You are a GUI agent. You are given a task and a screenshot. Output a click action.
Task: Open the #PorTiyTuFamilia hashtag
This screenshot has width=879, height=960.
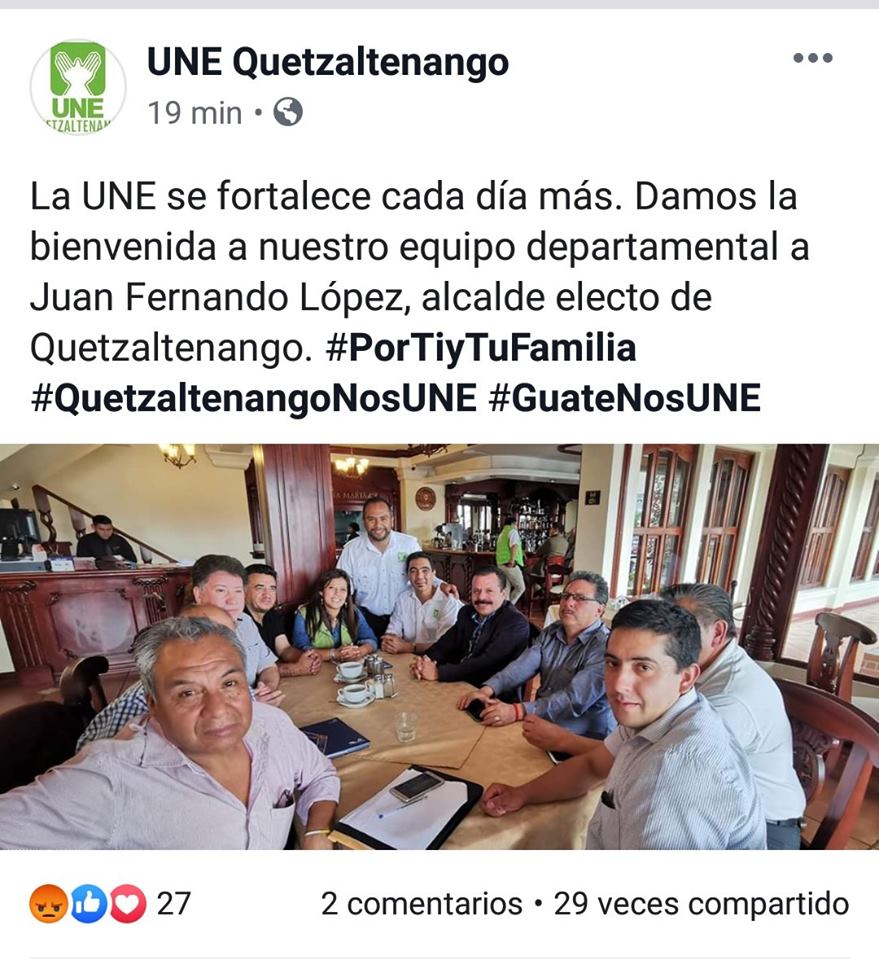coord(481,348)
